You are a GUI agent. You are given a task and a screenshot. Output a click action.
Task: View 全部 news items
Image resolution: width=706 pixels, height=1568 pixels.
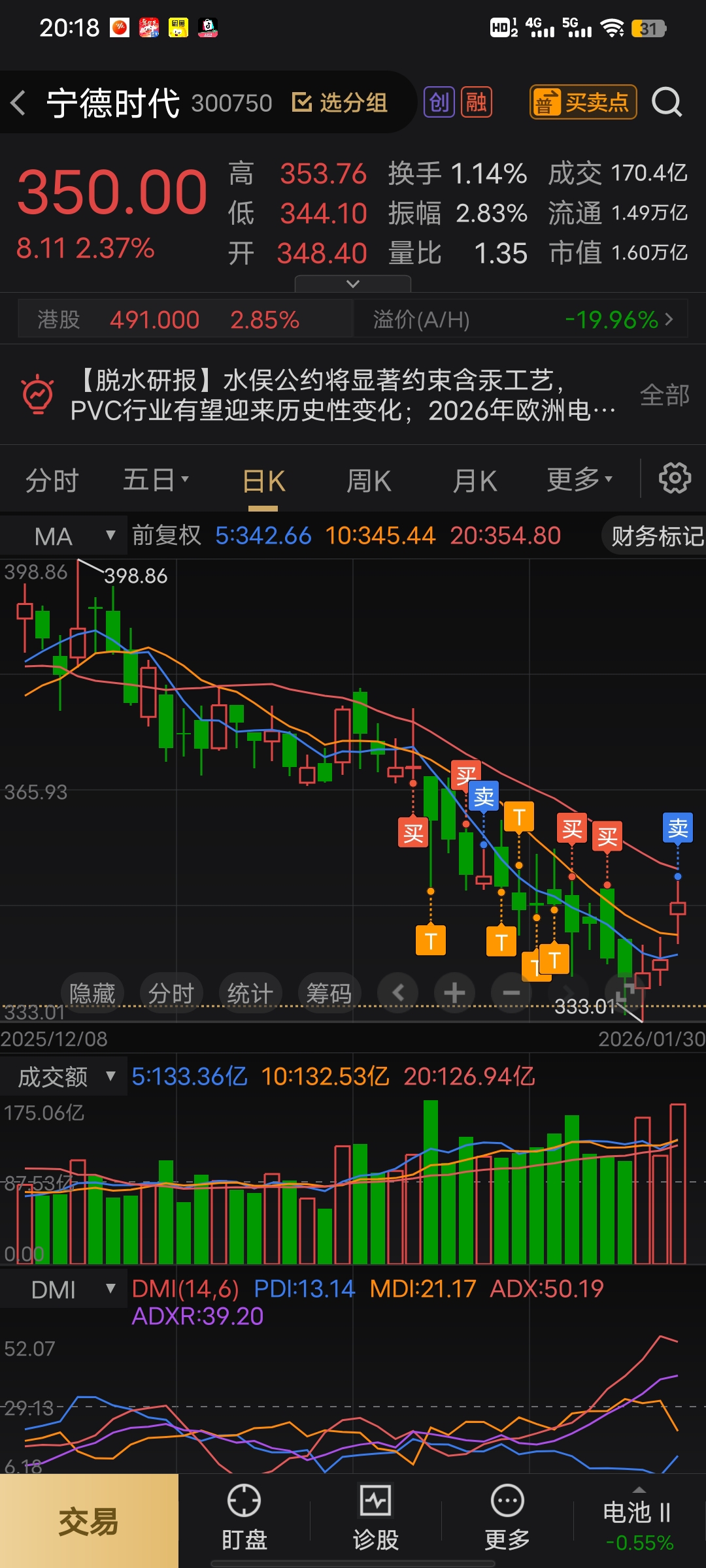(x=664, y=395)
